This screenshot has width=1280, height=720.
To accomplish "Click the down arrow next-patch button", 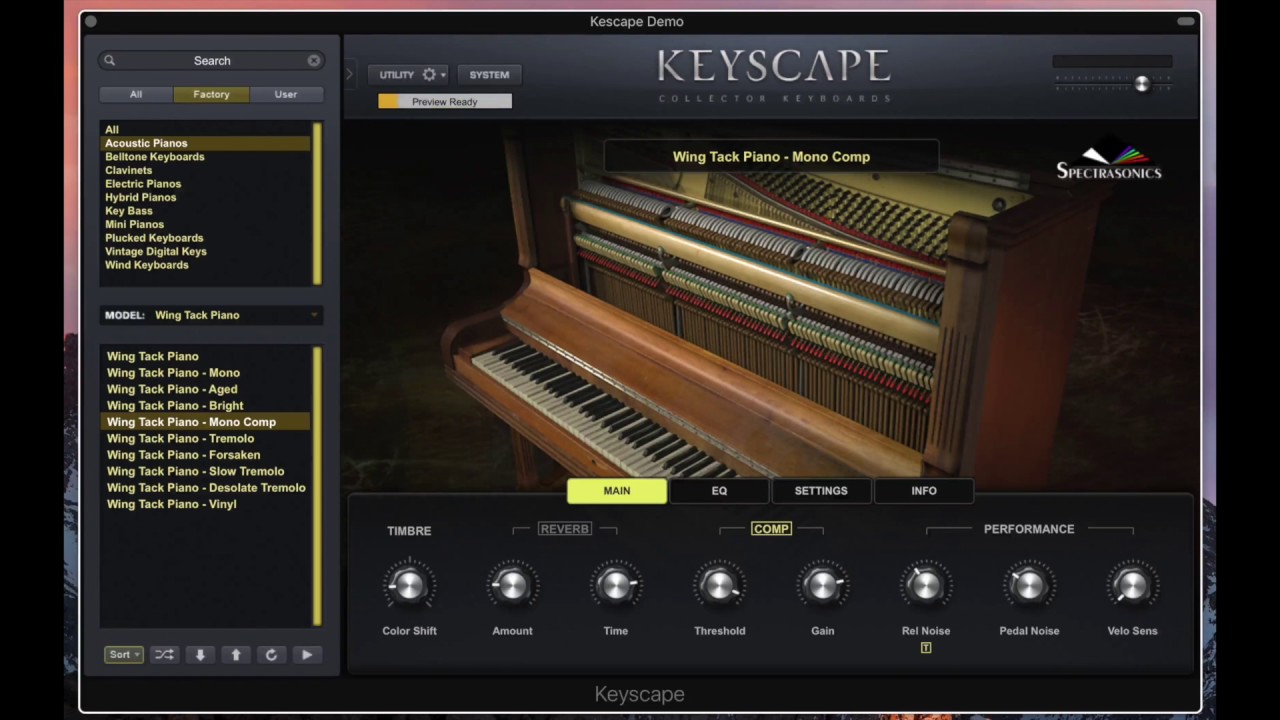I will 200,655.
